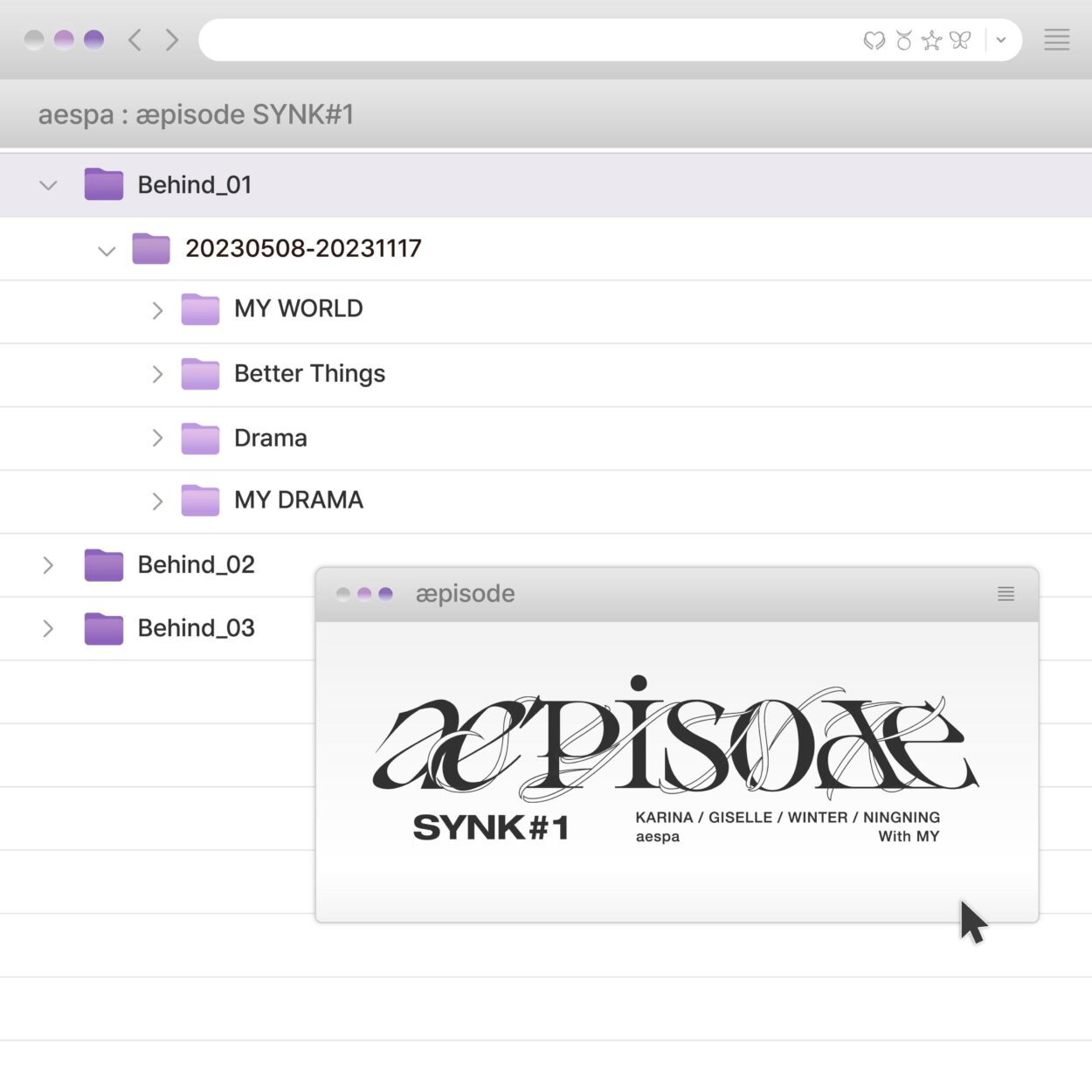Select the Drama tree item
Viewport: 1092px width, 1092px height.
pos(270,438)
